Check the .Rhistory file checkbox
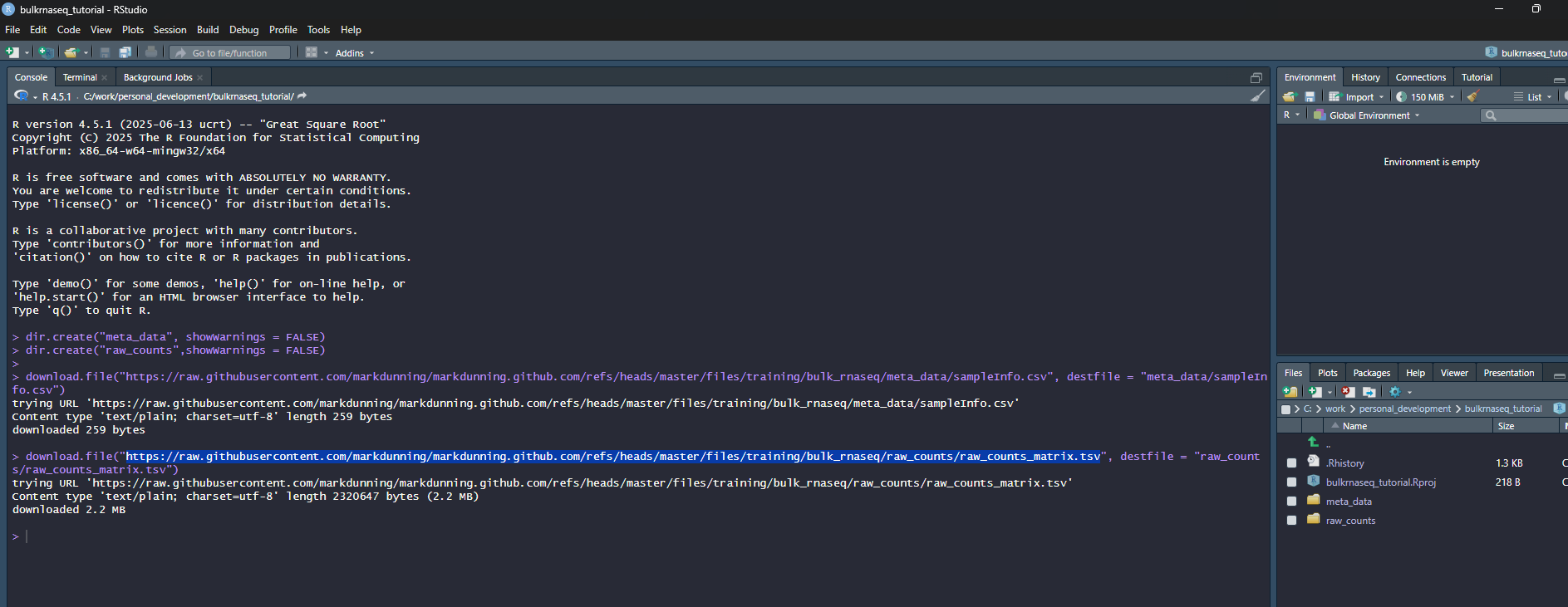The image size is (1568, 607). coord(1291,463)
